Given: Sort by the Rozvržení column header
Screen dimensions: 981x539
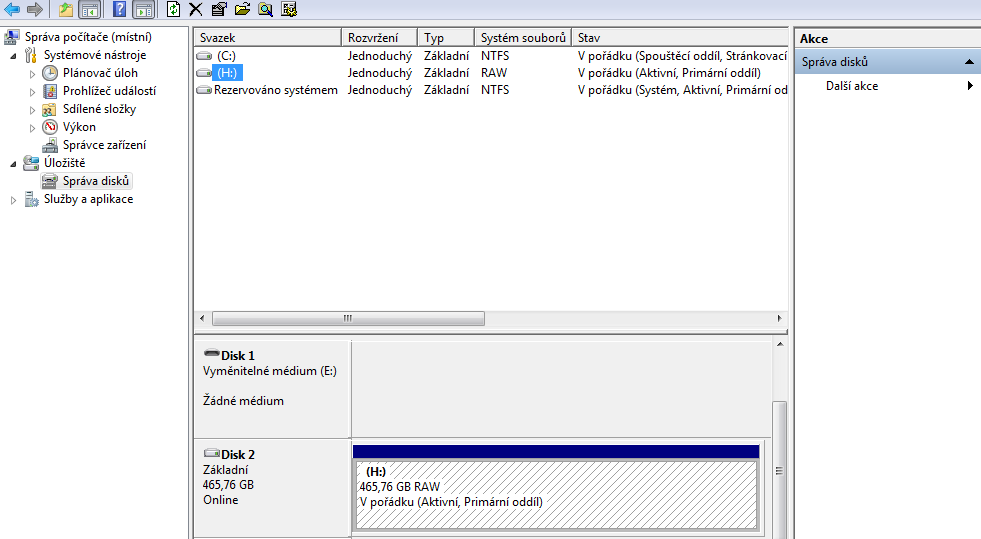Looking at the screenshot, I should tap(379, 38).
